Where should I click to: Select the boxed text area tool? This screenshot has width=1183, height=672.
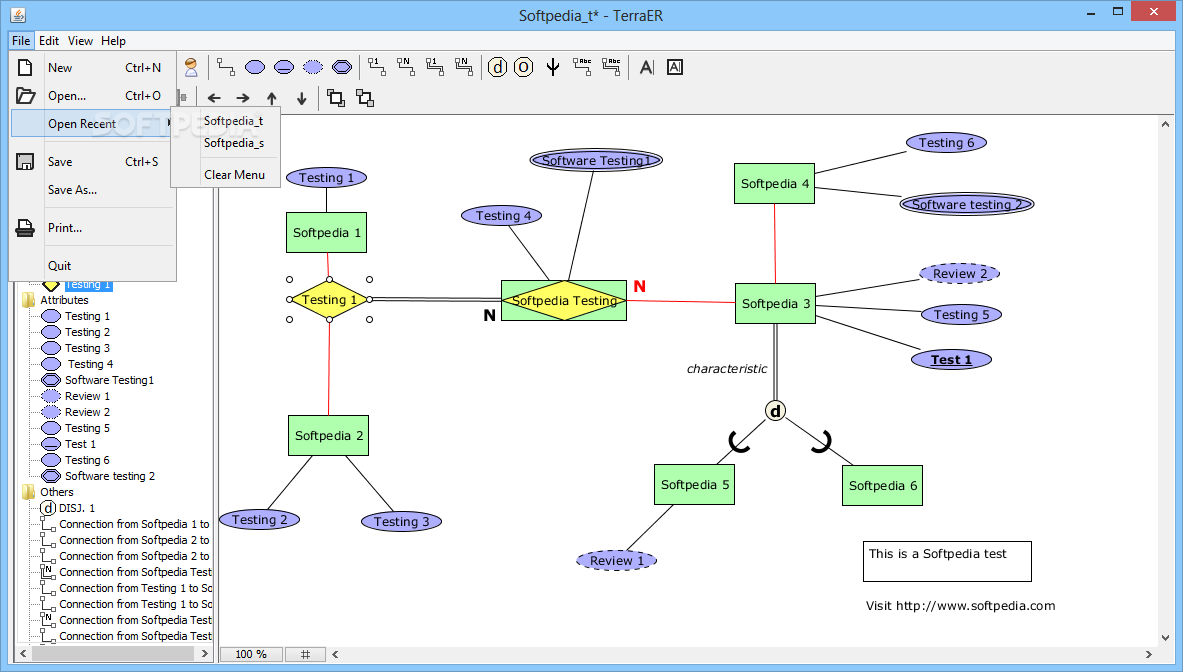(675, 67)
